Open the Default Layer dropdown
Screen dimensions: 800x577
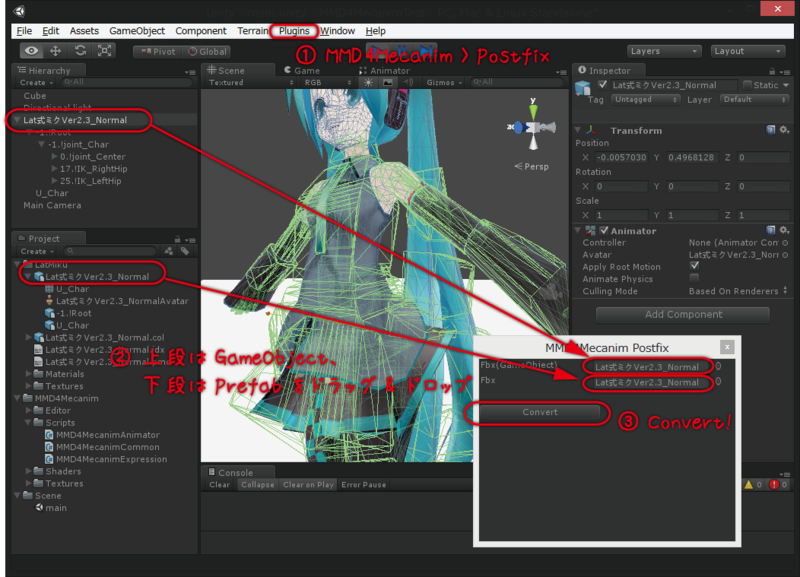(x=754, y=100)
